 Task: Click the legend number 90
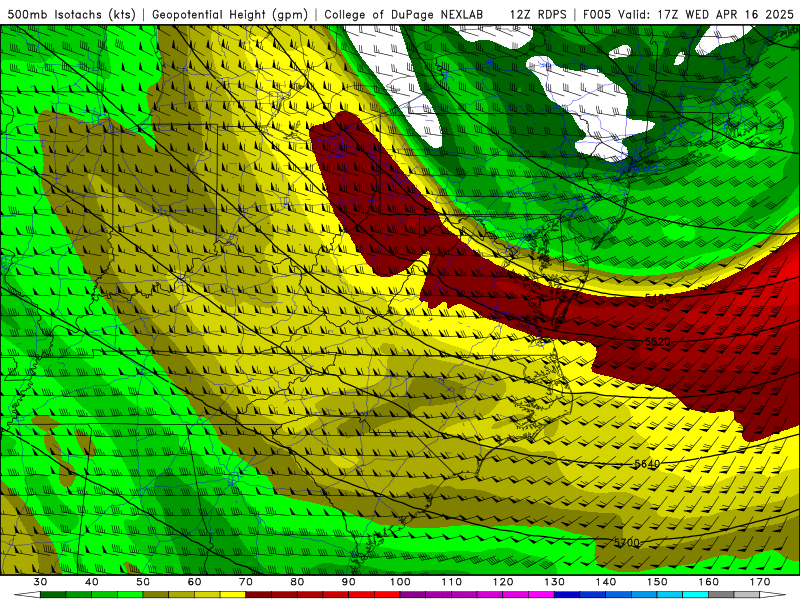[x=349, y=582]
